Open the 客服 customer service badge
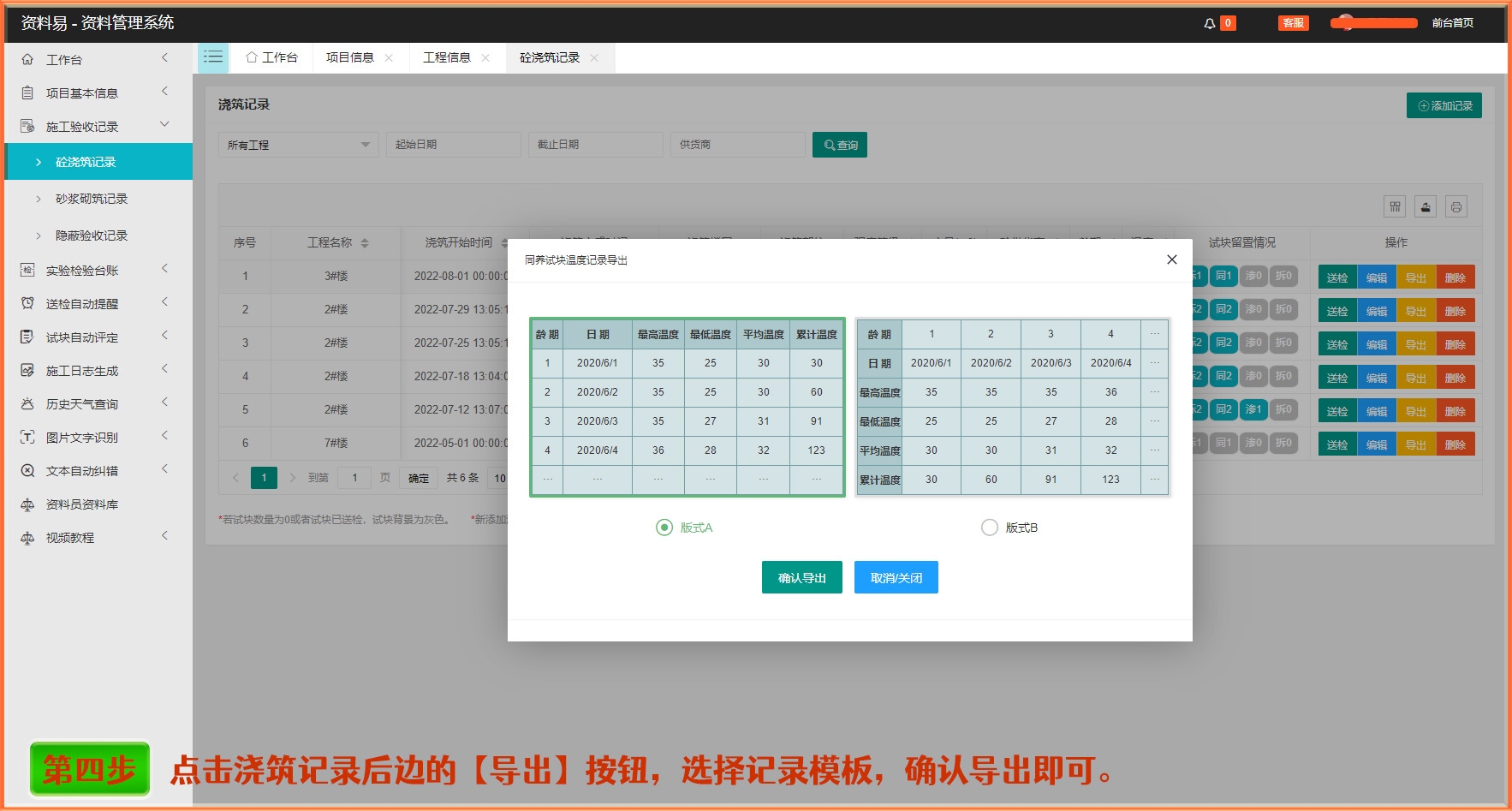Viewport: 1512px width, 811px height. [x=1293, y=23]
